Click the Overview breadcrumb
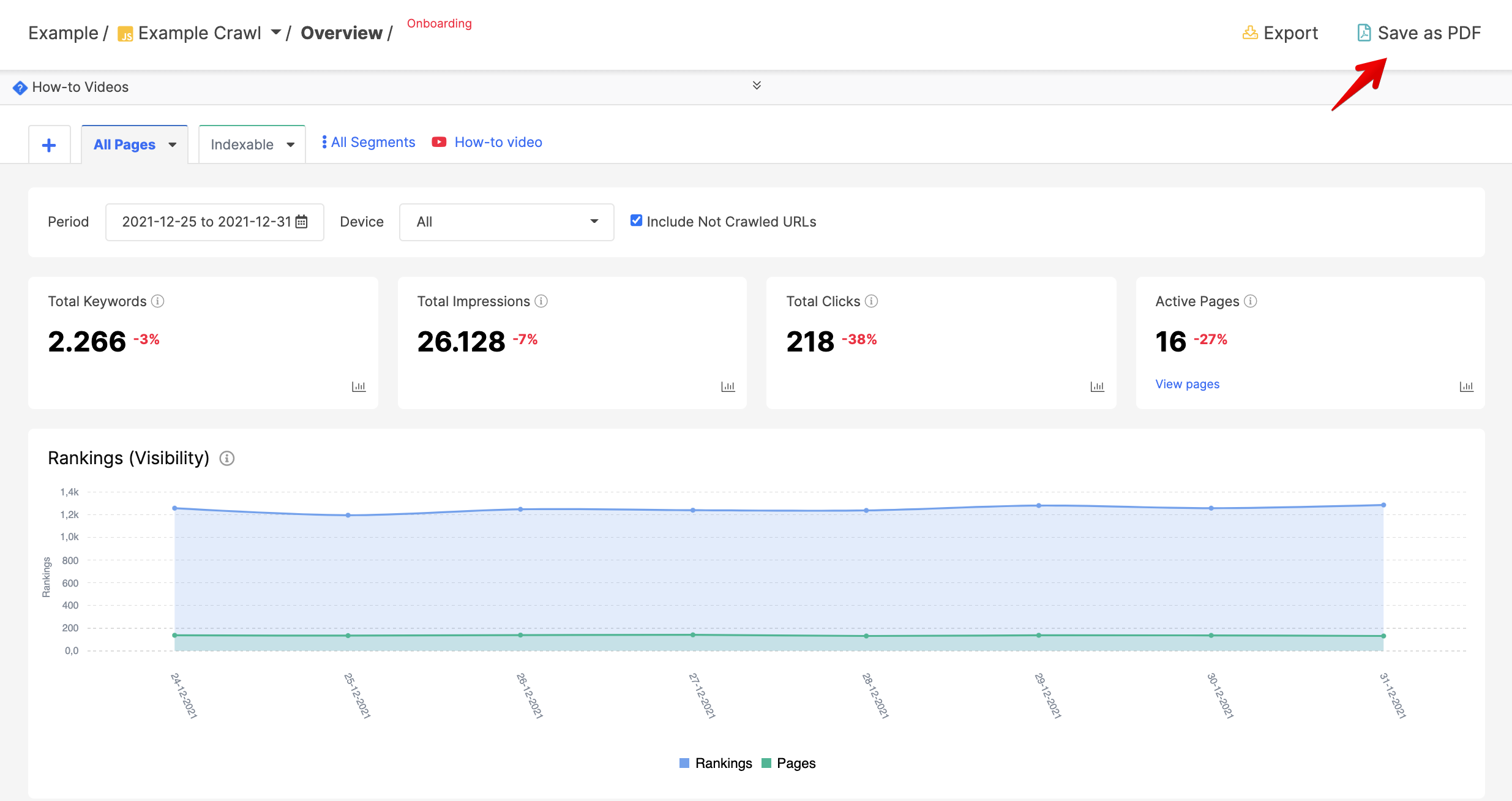Viewport: 1512px width, 801px height. click(342, 33)
